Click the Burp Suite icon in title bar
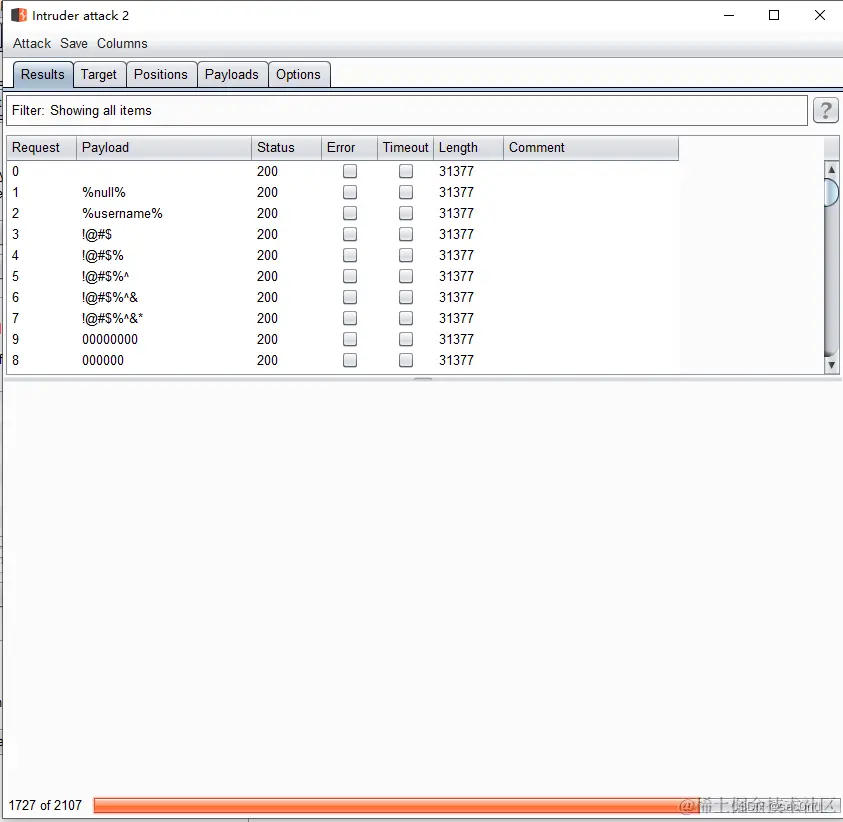The height and width of the screenshot is (822, 843). [19, 15]
